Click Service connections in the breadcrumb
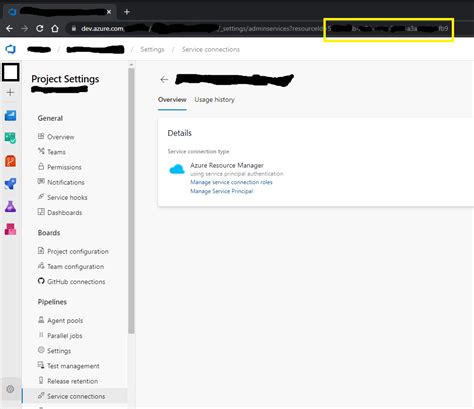 211,49
